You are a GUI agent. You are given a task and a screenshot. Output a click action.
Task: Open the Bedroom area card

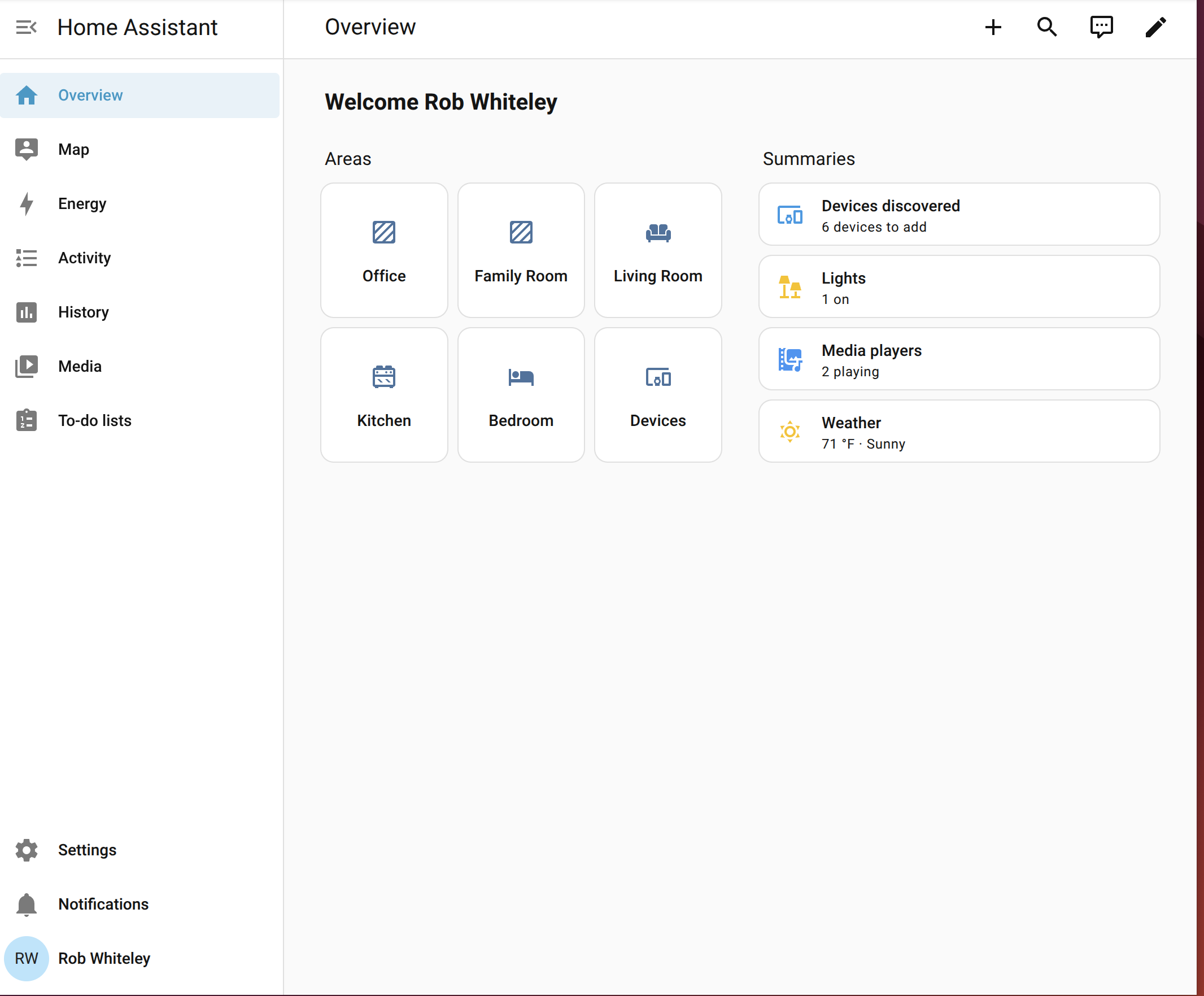point(521,394)
